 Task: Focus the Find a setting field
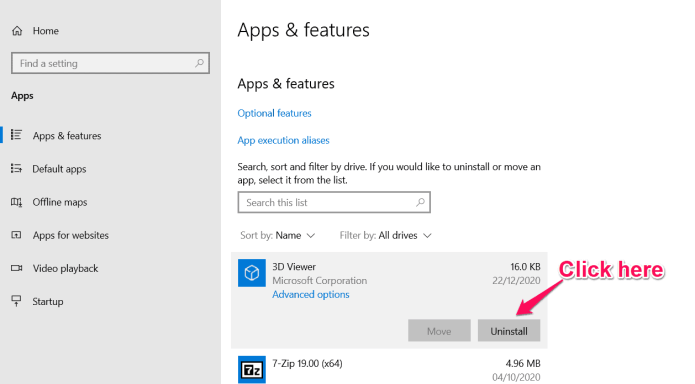pyautogui.click(x=110, y=63)
